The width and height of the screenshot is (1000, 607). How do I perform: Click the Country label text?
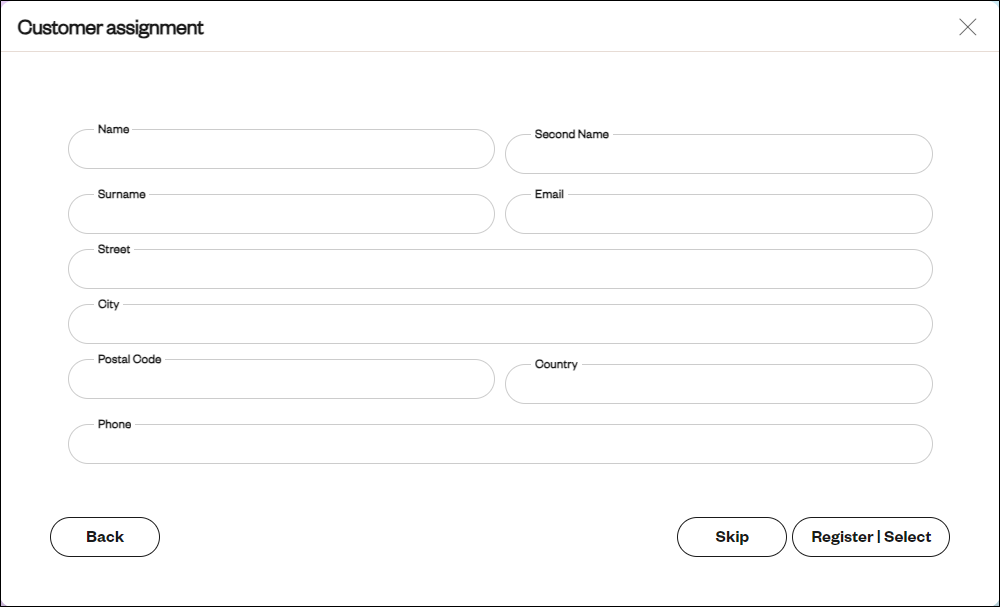tap(556, 364)
